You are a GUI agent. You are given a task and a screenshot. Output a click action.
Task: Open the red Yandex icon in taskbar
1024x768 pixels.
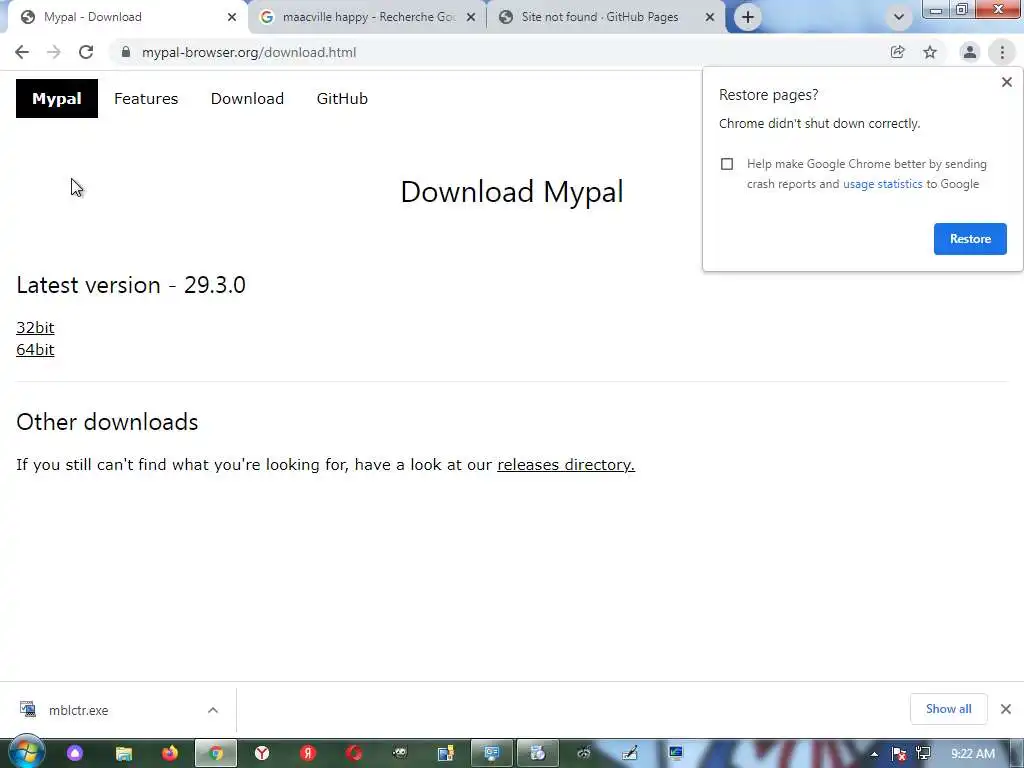click(308, 754)
